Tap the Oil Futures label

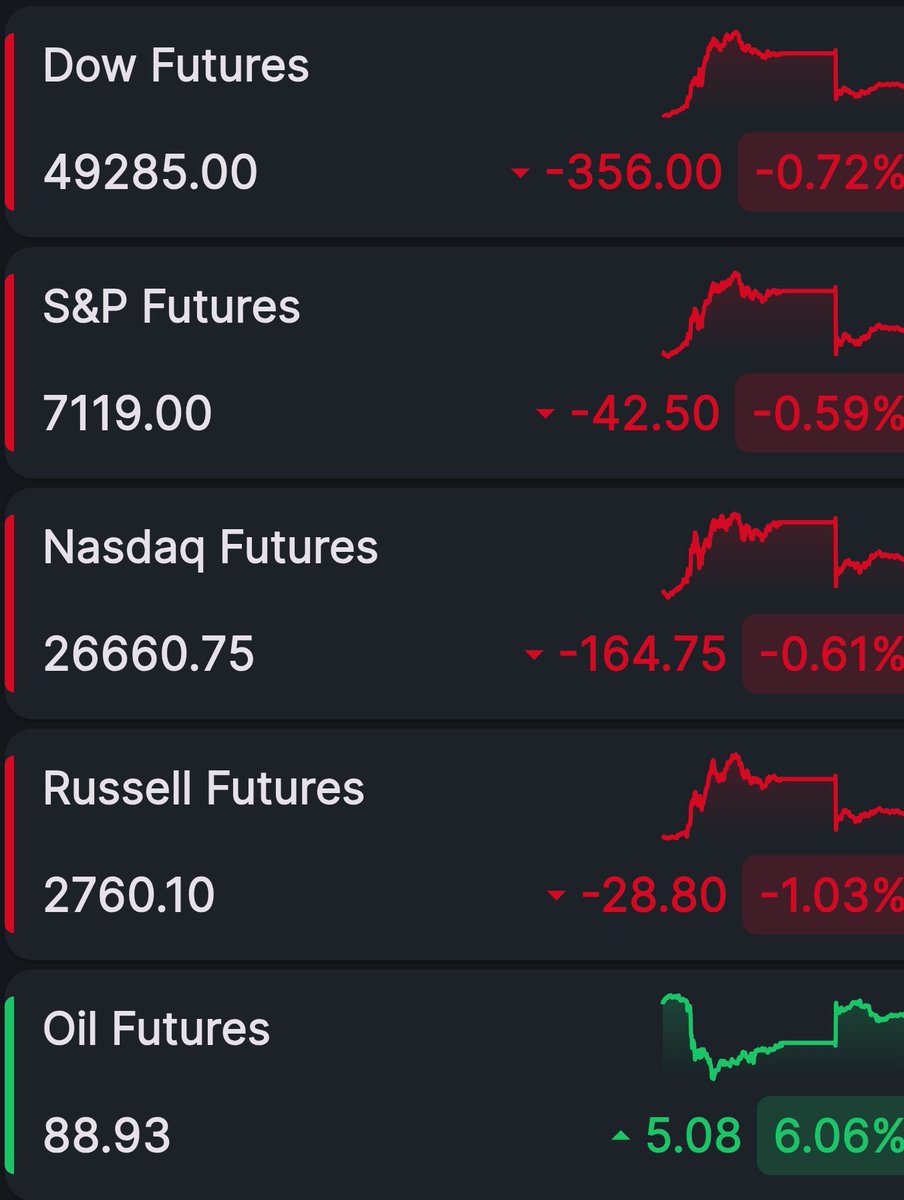point(156,1029)
